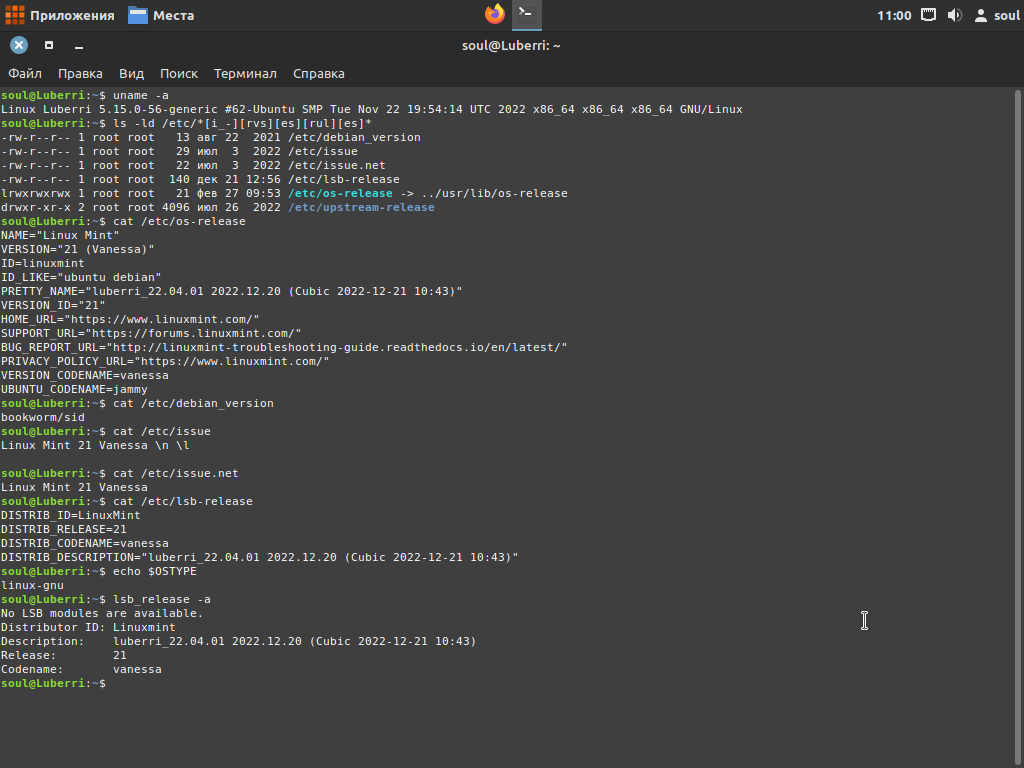Image resolution: width=1024 pixels, height=768 pixels.
Task: Click the Codename: vanessa line
Action: 81,669
